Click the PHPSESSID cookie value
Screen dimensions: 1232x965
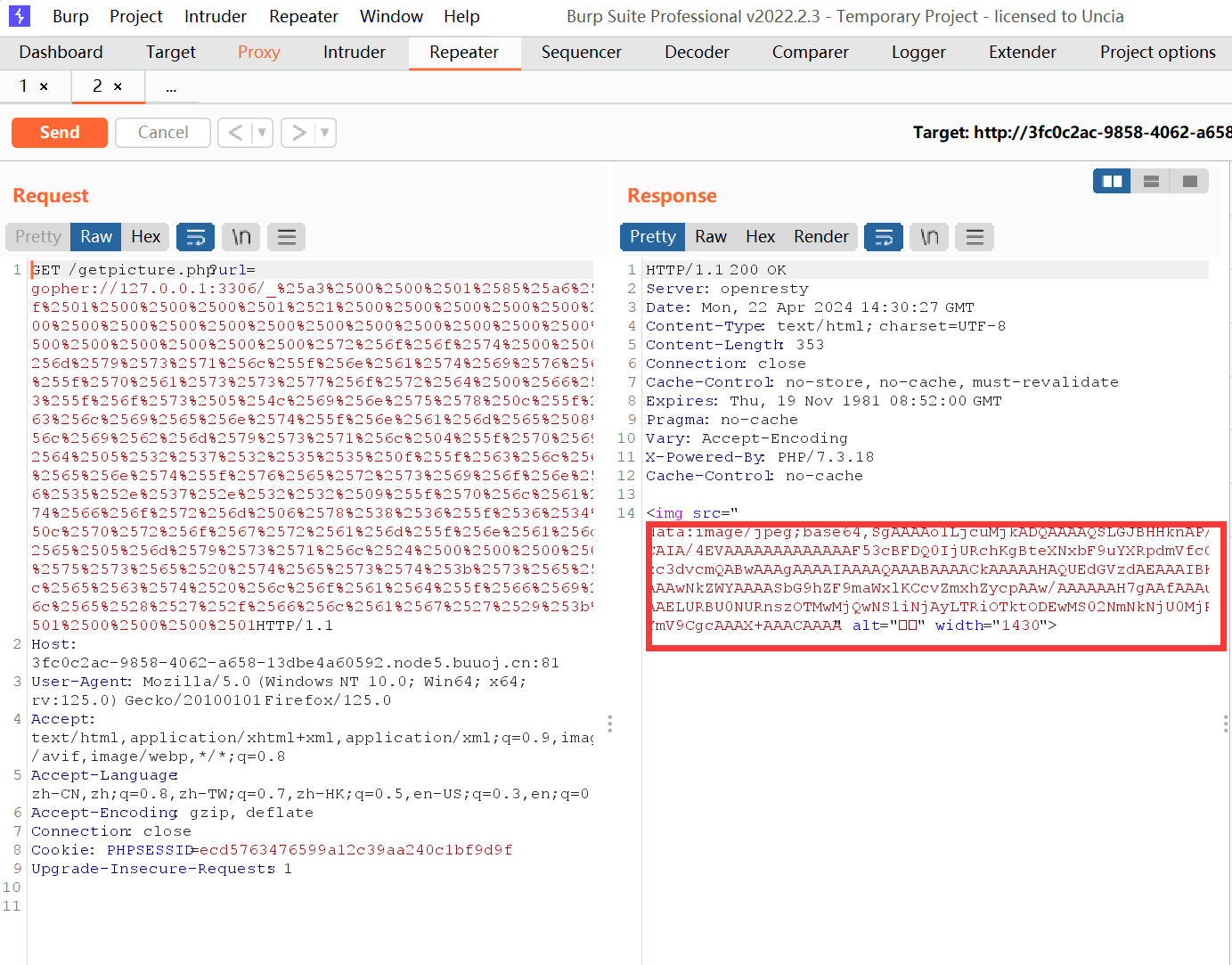355,850
